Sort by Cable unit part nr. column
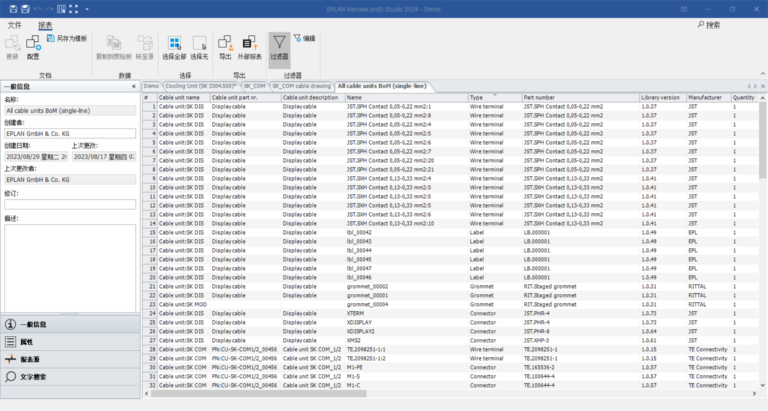The image size is (768, 411). (246, 97)
